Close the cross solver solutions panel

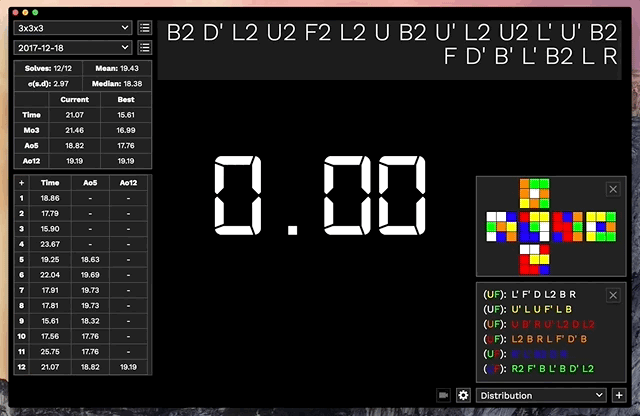pyautogui.click(x=613, y=295)
